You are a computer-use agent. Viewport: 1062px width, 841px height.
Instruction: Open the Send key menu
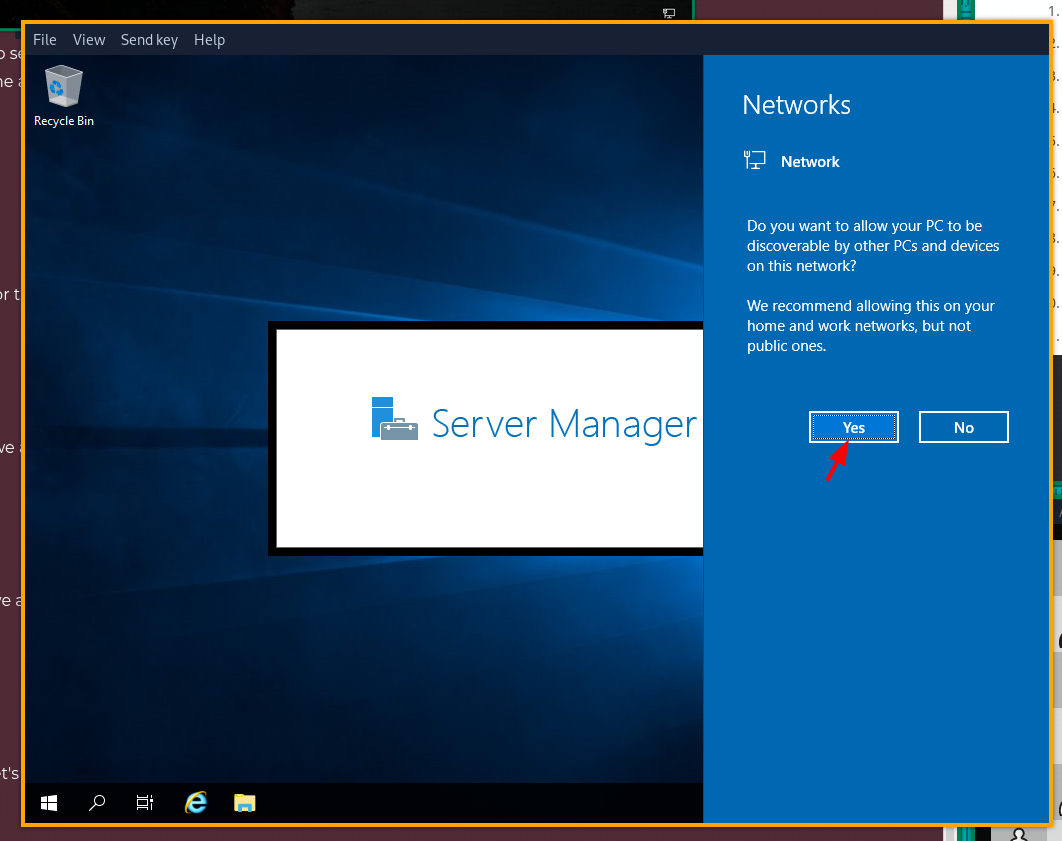[x=149, y=40]
